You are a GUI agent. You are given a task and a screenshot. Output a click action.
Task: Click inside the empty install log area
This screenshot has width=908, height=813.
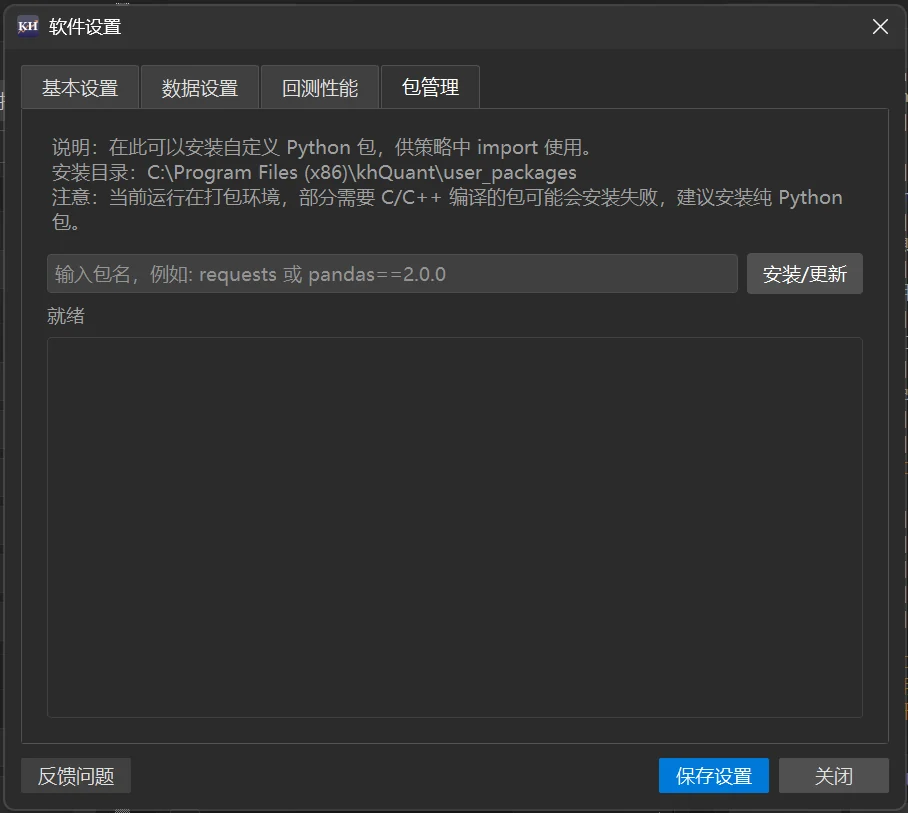click(455, 528)
